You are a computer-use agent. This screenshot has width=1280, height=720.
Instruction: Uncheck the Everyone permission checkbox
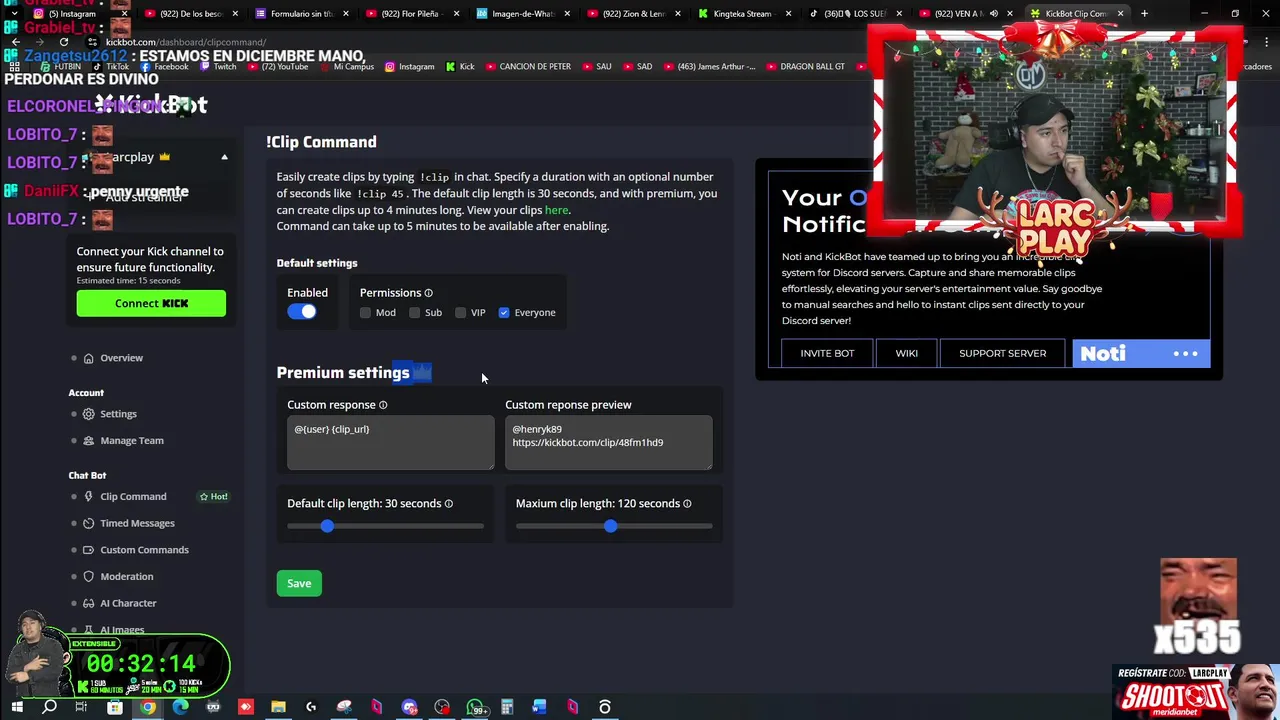click(504, 313)
